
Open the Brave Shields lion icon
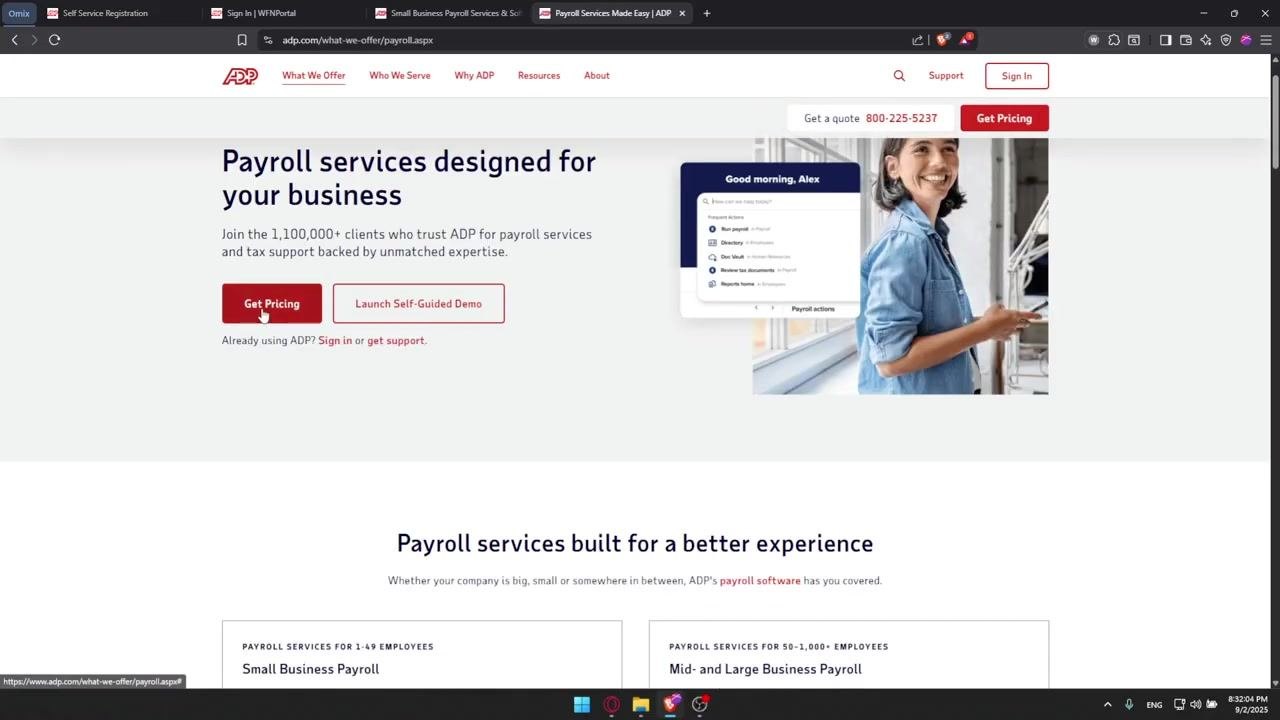tap(942, 40)
